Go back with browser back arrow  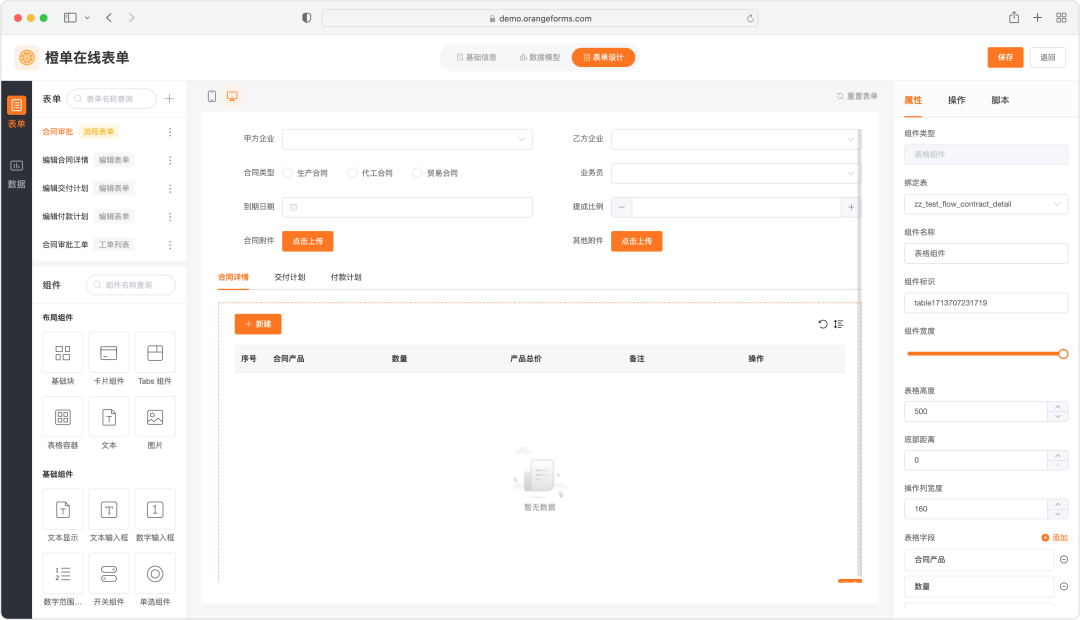(109, 18)
